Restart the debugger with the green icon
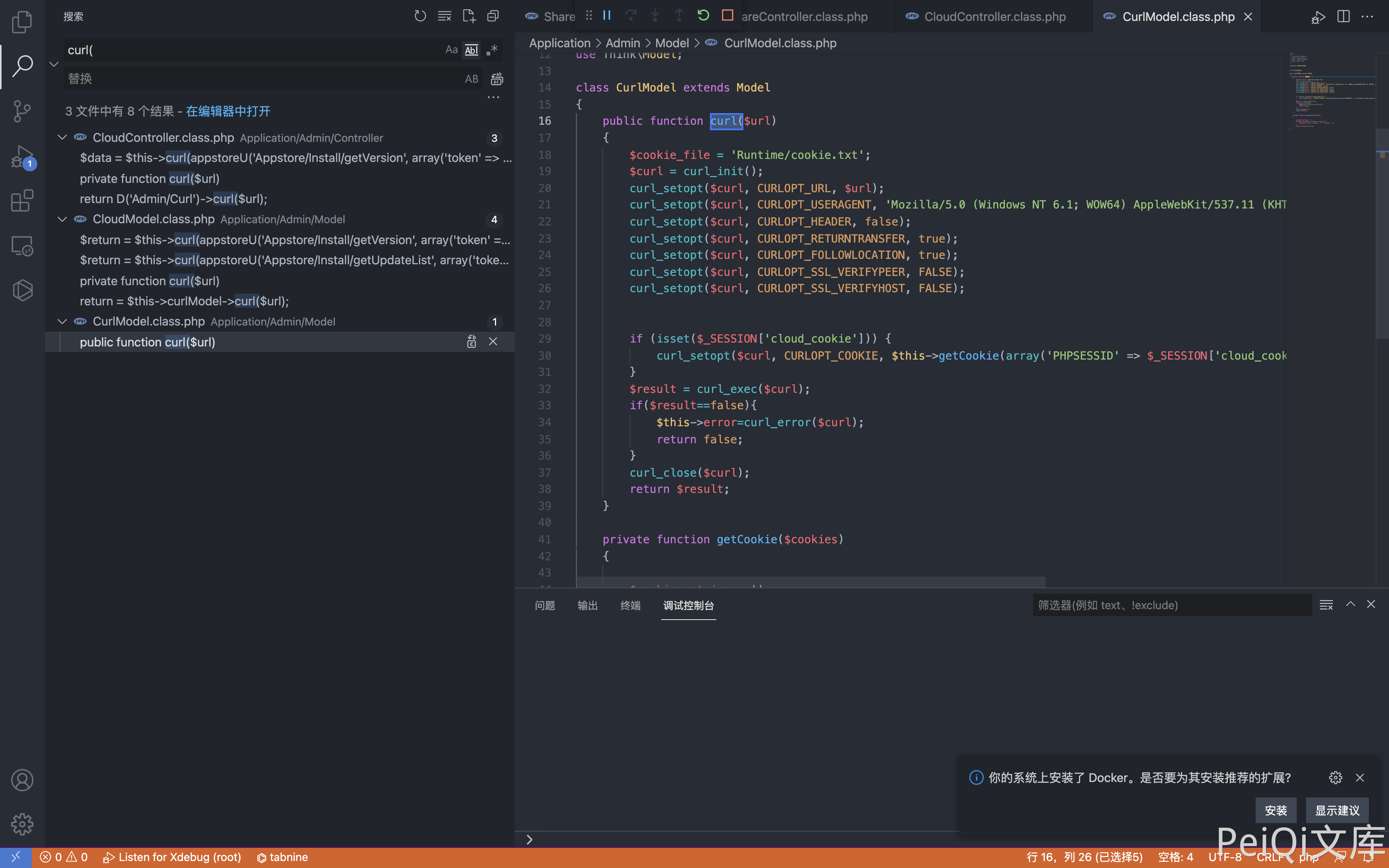Viewport: 1389px width, 868px height. [703, 15]
